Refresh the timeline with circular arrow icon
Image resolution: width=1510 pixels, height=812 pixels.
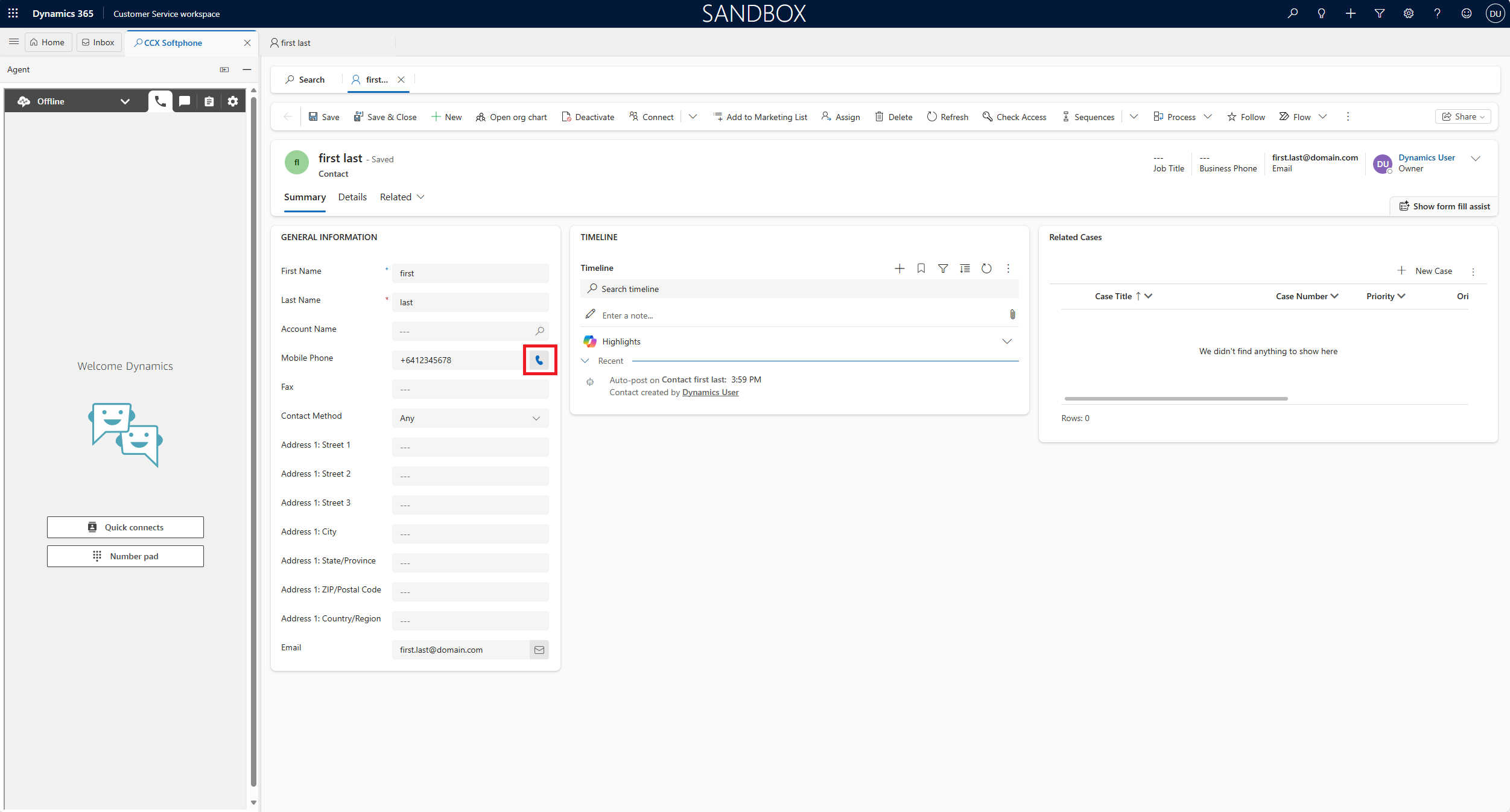[x=986, y=268]
